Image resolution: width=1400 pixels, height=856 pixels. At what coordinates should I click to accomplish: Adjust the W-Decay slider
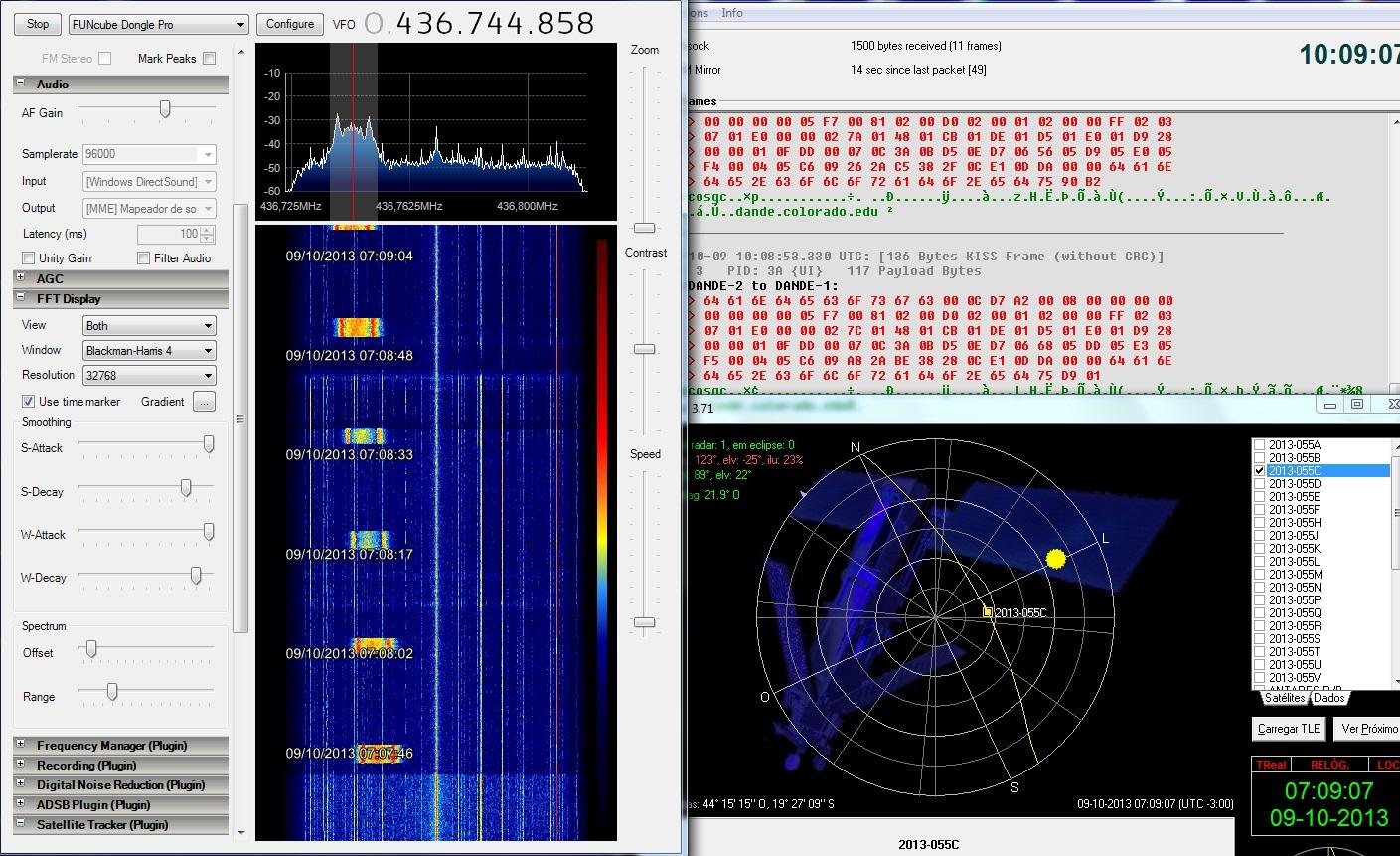click(x=196, y=575)
